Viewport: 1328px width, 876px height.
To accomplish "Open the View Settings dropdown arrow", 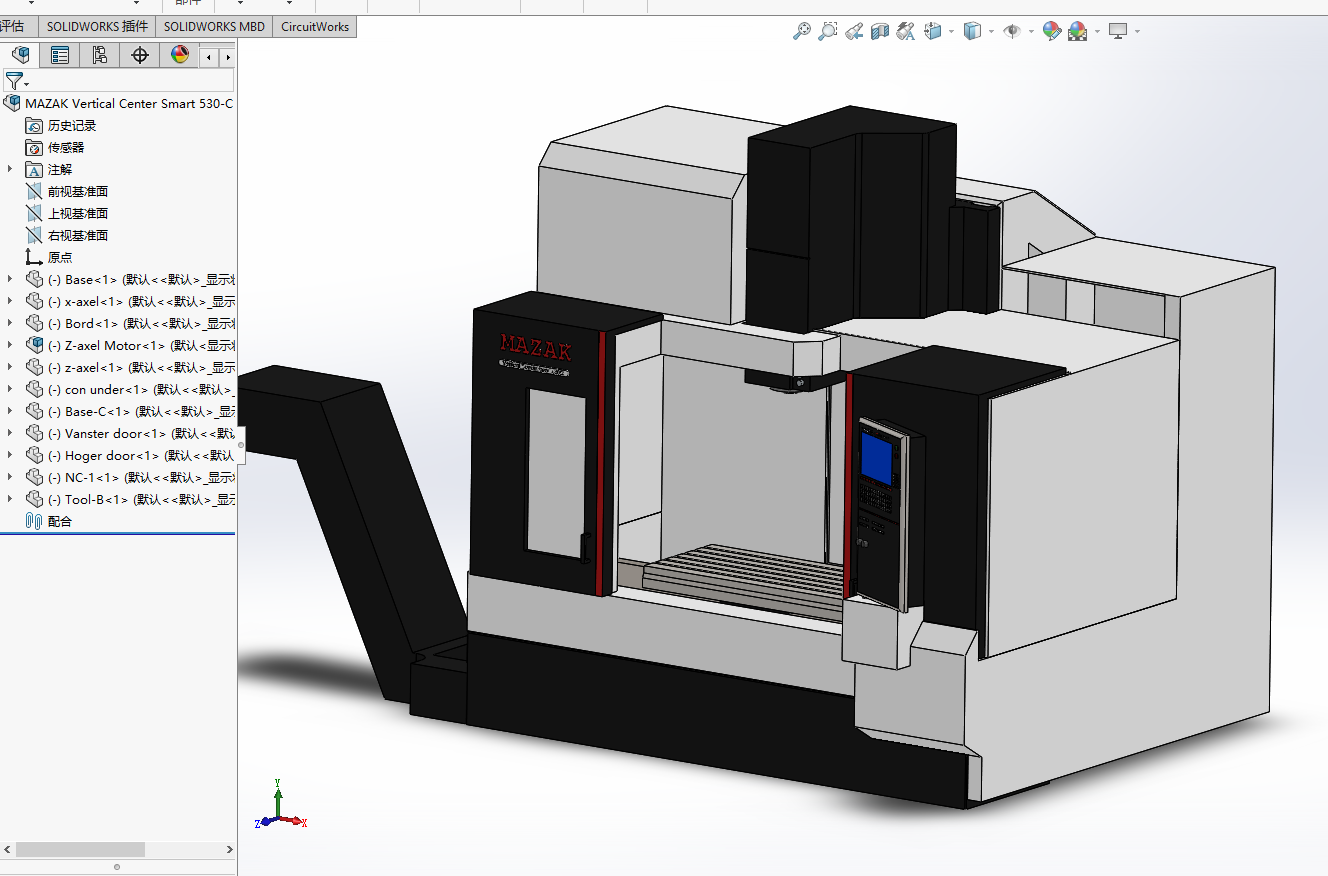I will 1137,31.
